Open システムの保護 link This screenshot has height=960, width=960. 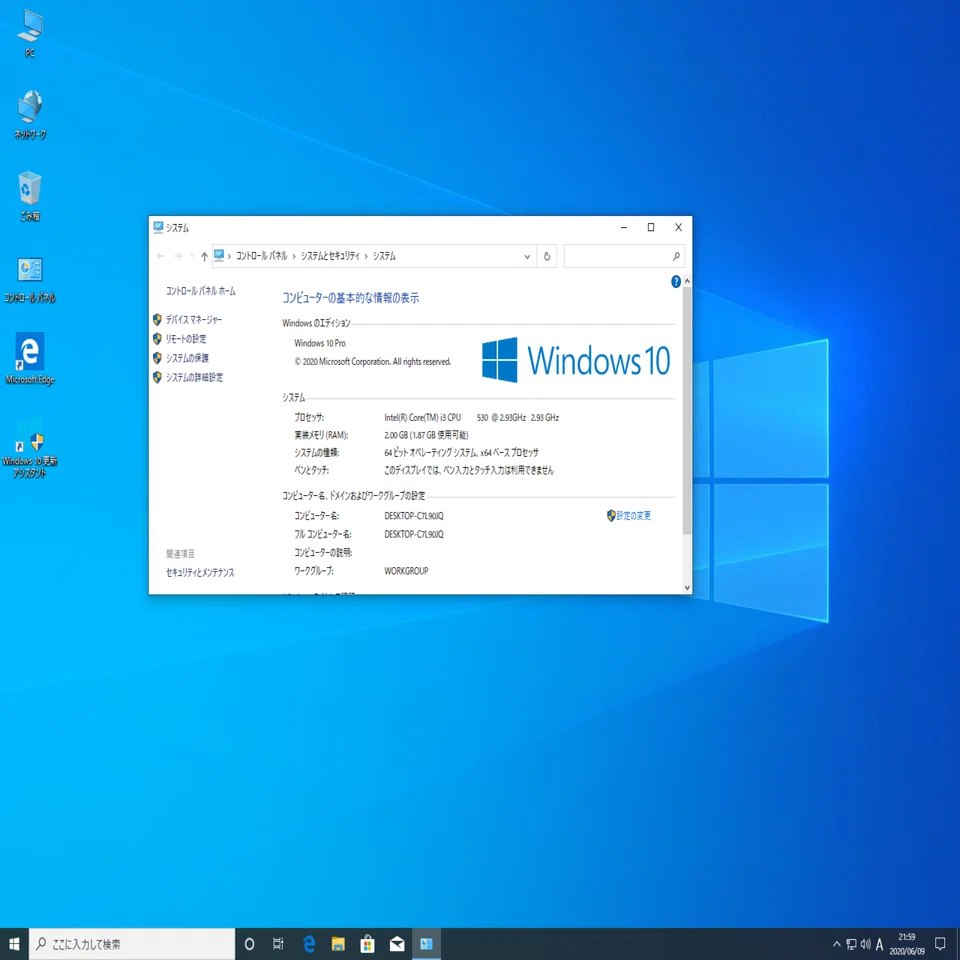point(187,358)
